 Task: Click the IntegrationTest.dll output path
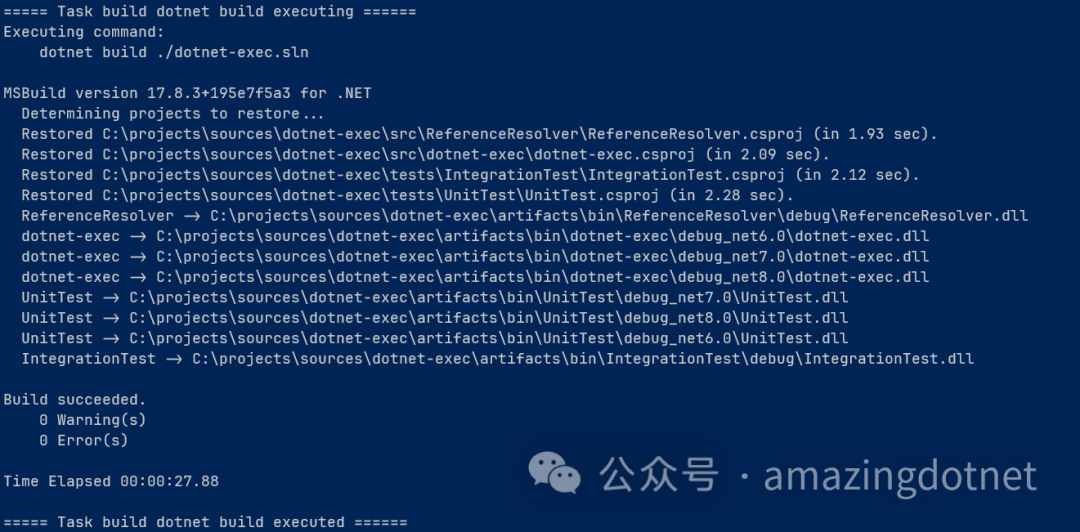583,359
